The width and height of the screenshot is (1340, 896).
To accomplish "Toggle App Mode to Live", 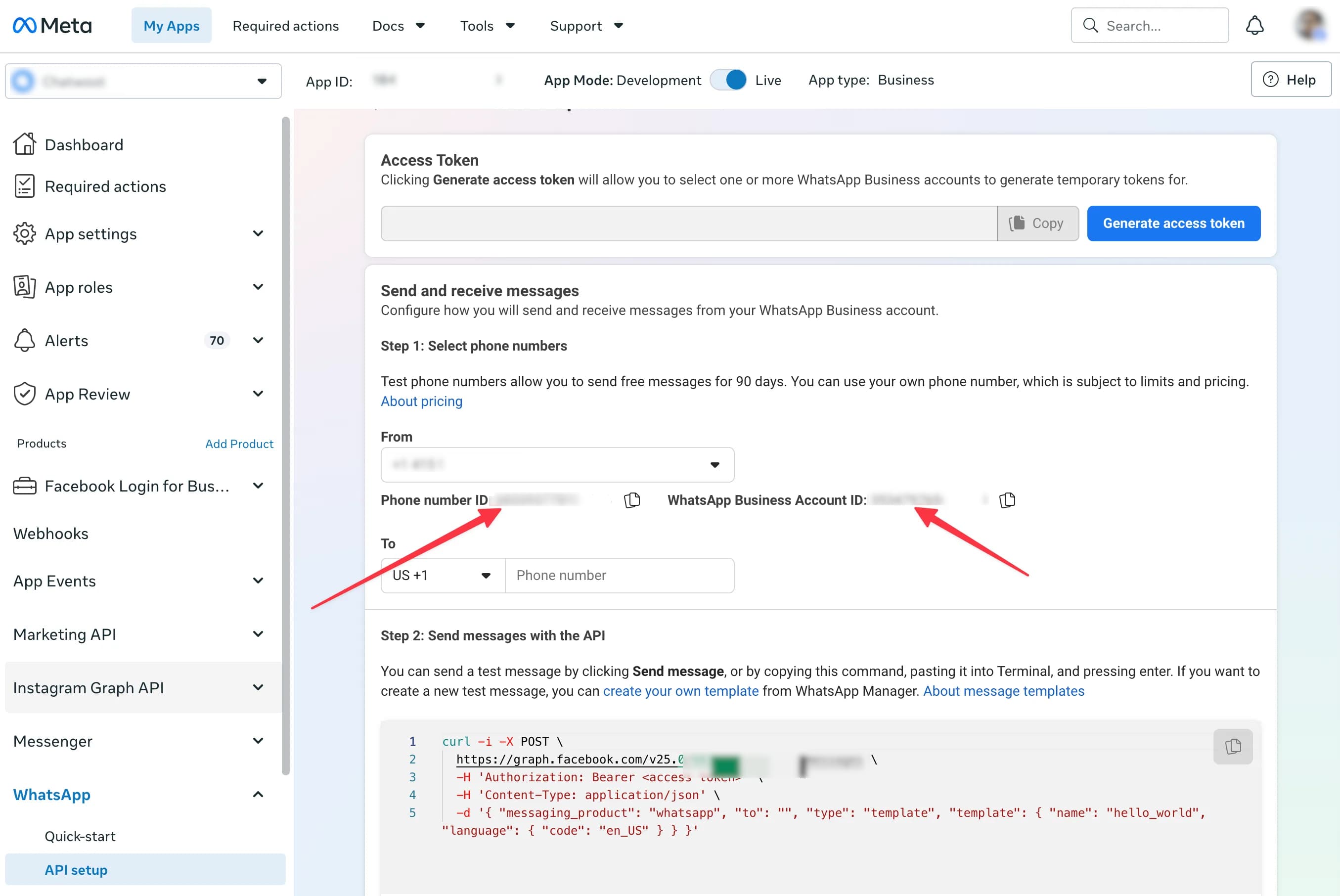I will pos(728,80).
